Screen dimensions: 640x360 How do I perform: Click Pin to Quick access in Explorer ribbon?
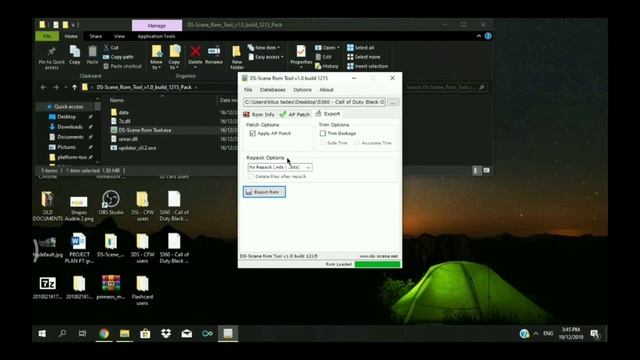51,57
